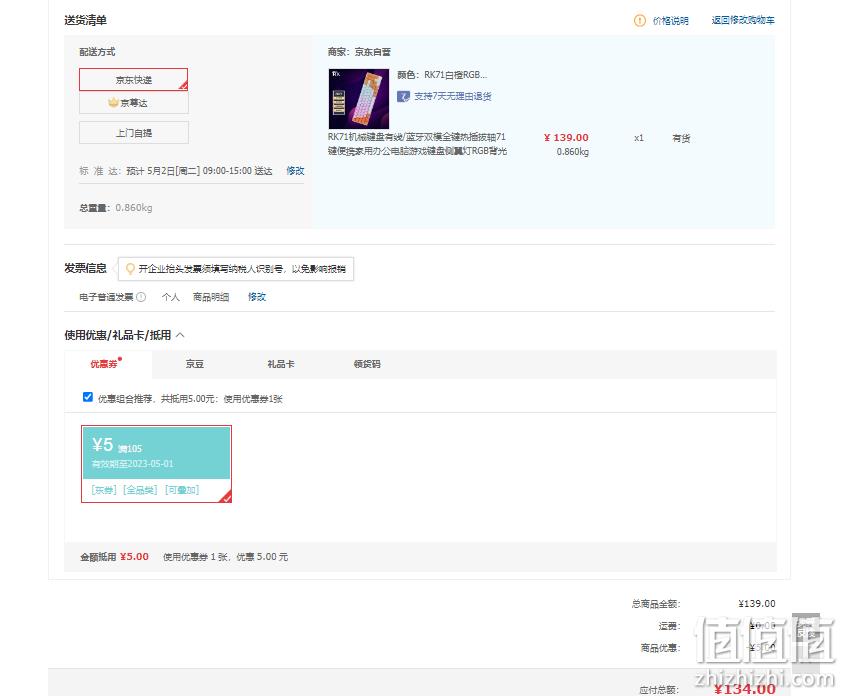
Task: Click the 颜色：RK71白橙RGB text
Action: [442, 75]
